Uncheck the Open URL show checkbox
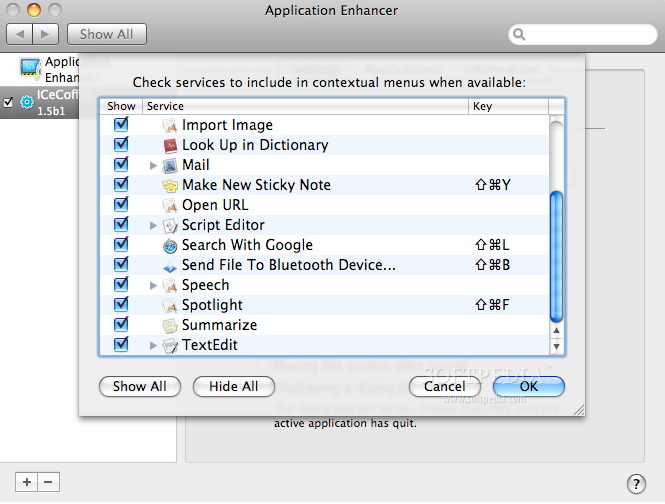This screenshot has width=665, height=504. coord(121,205)
